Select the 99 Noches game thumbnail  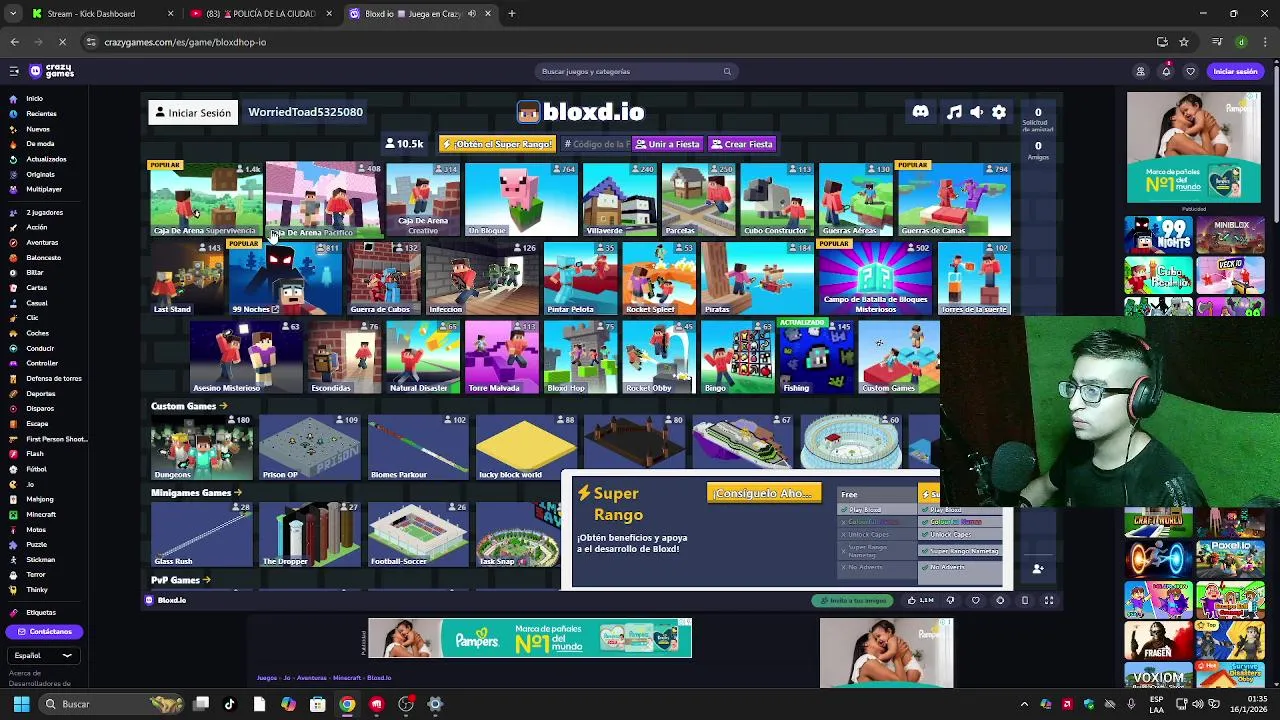286,279
